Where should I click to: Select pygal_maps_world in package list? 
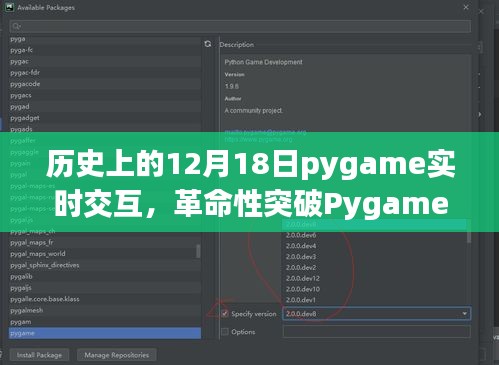(x=105, y=254)
